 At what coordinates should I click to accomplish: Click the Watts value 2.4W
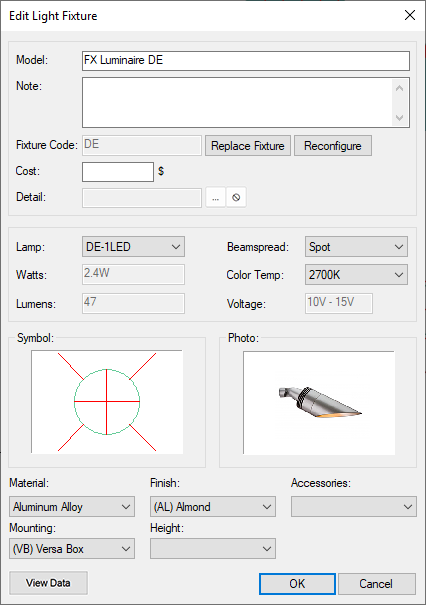coord(133,274)
